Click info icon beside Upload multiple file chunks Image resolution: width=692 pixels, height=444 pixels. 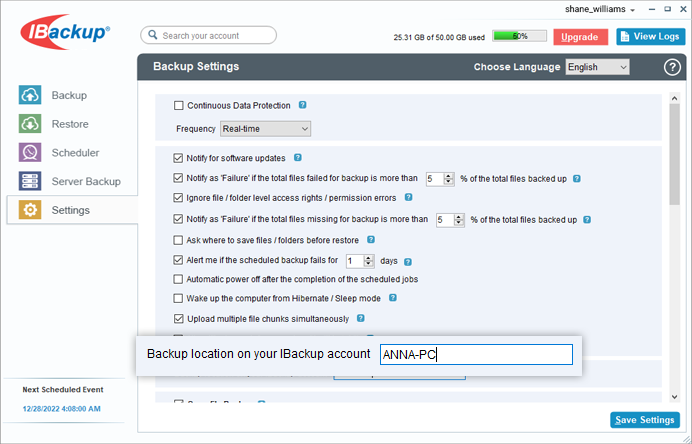[x=360, y=319]
